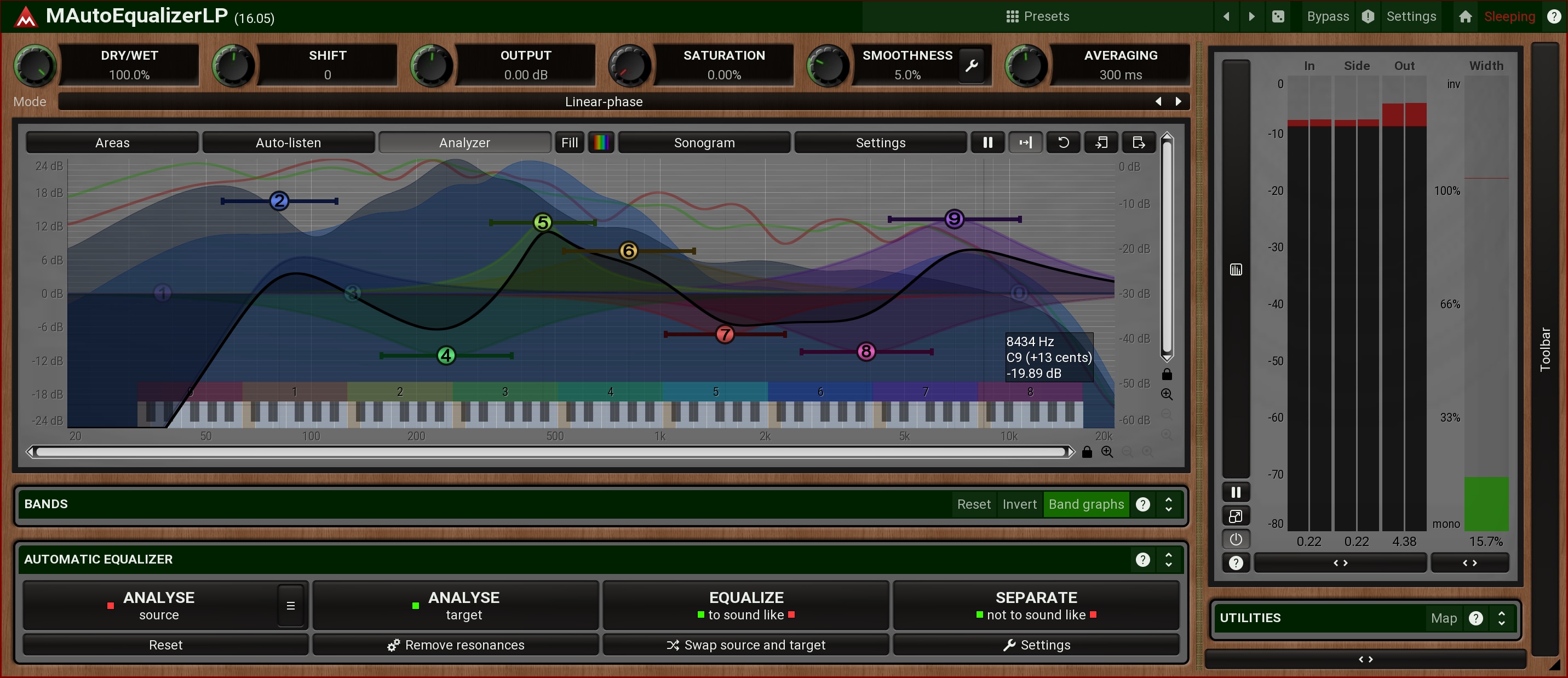Open the analyzer color spectrum button
This screenshot has width=1568, height=678.
pos(601,142)
